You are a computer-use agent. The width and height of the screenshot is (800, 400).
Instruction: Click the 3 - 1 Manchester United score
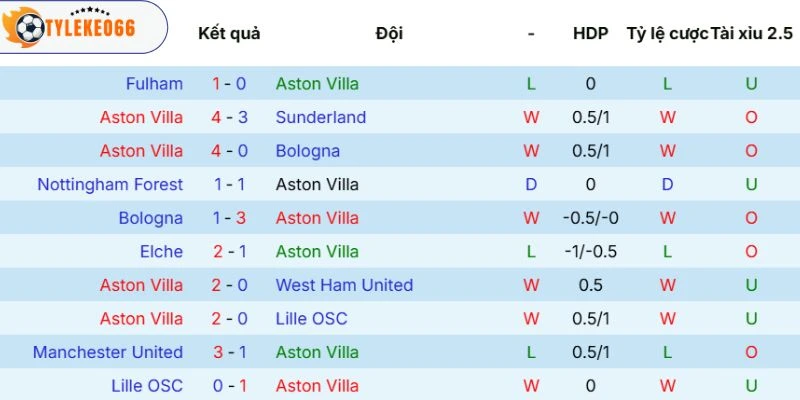pyautogui.click(x=229, y=352)
